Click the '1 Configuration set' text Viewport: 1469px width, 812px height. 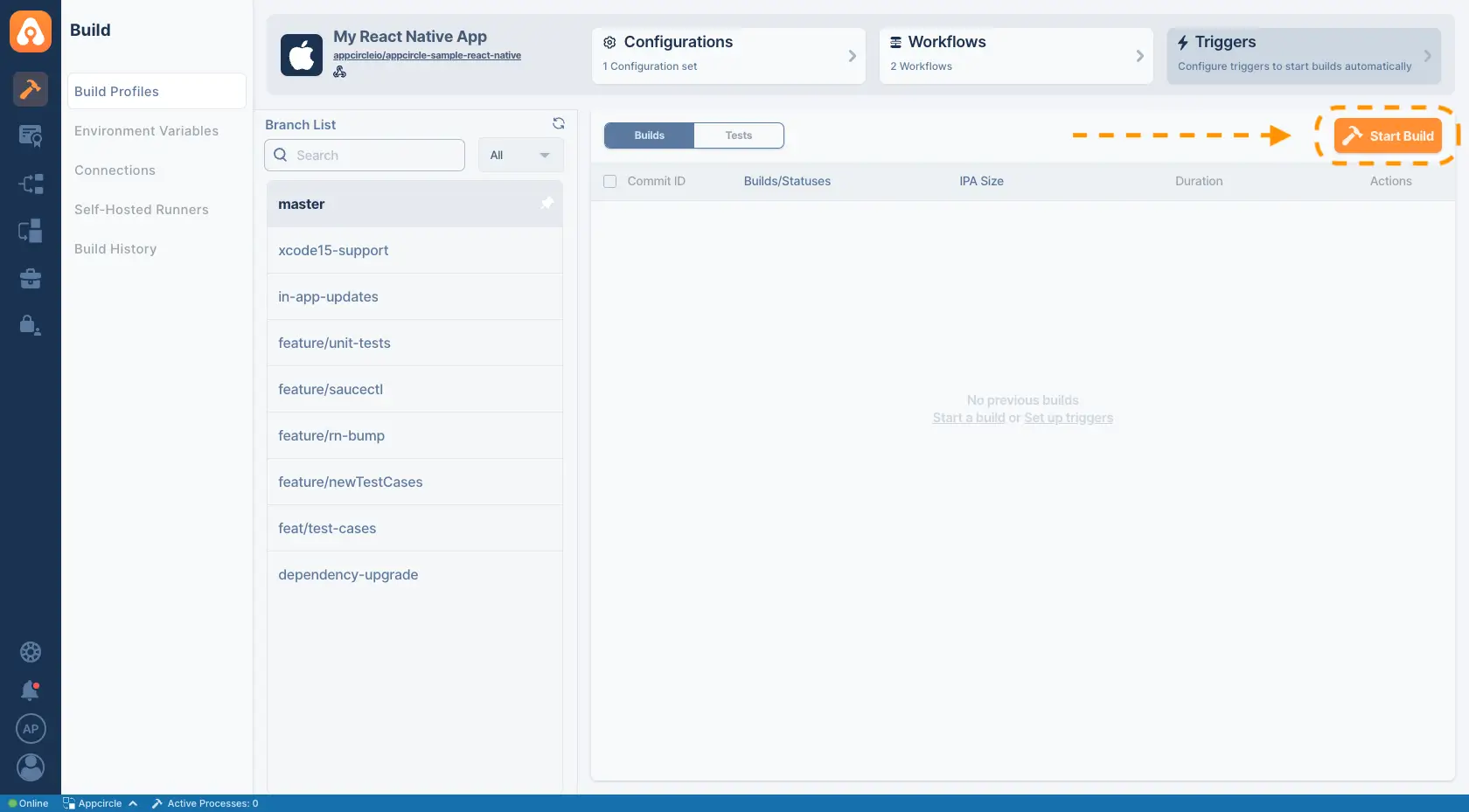(x=650, y=66)
